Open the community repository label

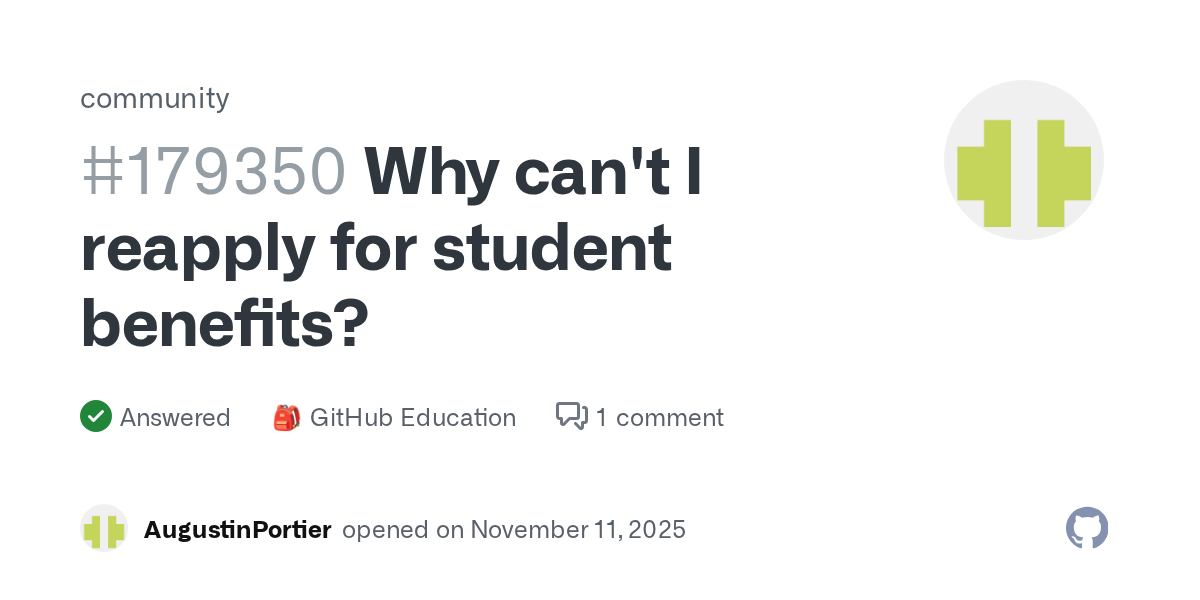(154, 98)
